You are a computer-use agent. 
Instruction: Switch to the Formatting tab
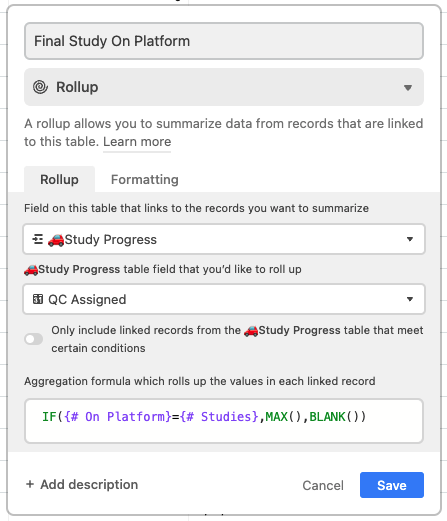[x=145, y=179]
